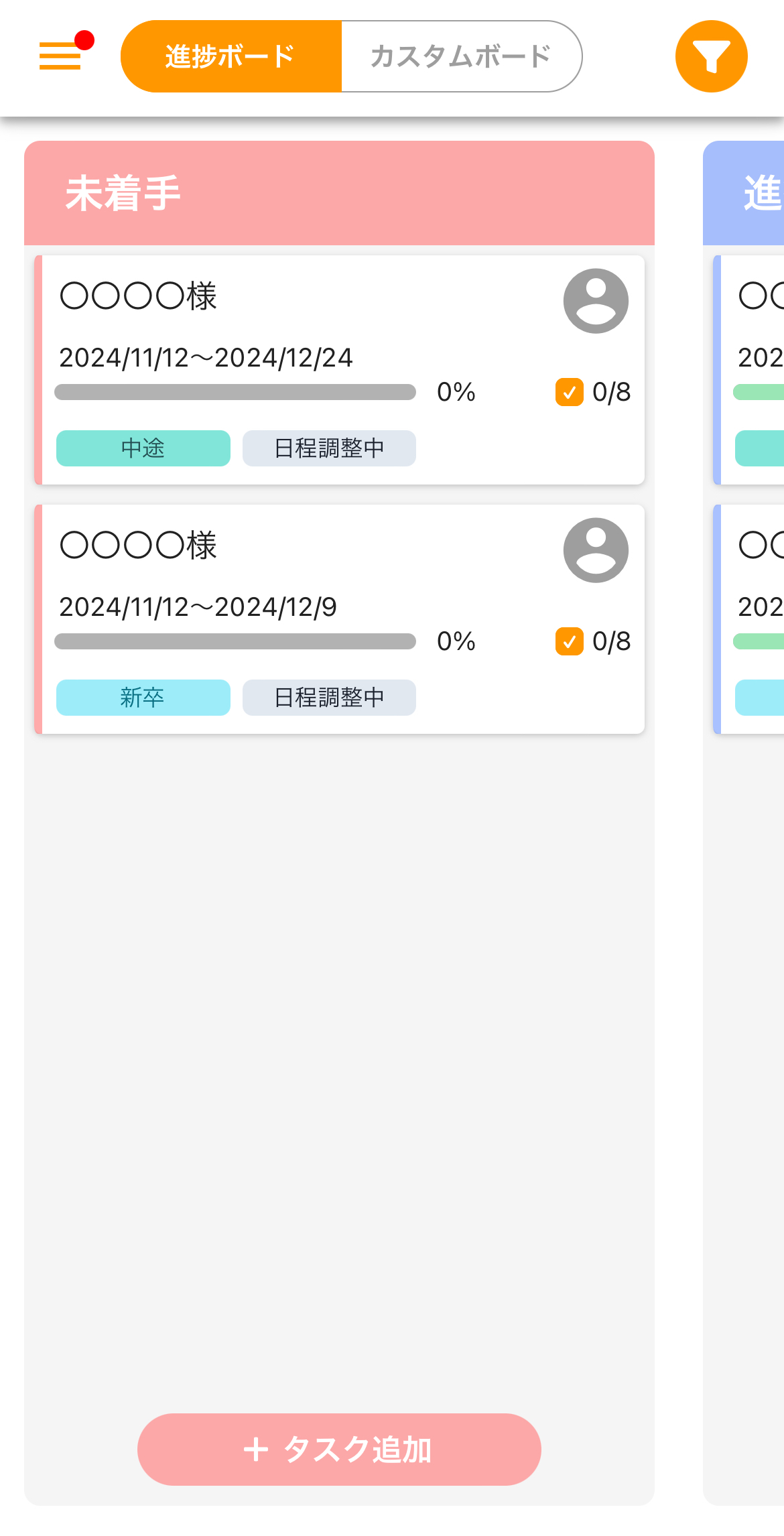Click the filter funnel icon
The width and height of the screenshot is (784, 1536).
point(711,55)
